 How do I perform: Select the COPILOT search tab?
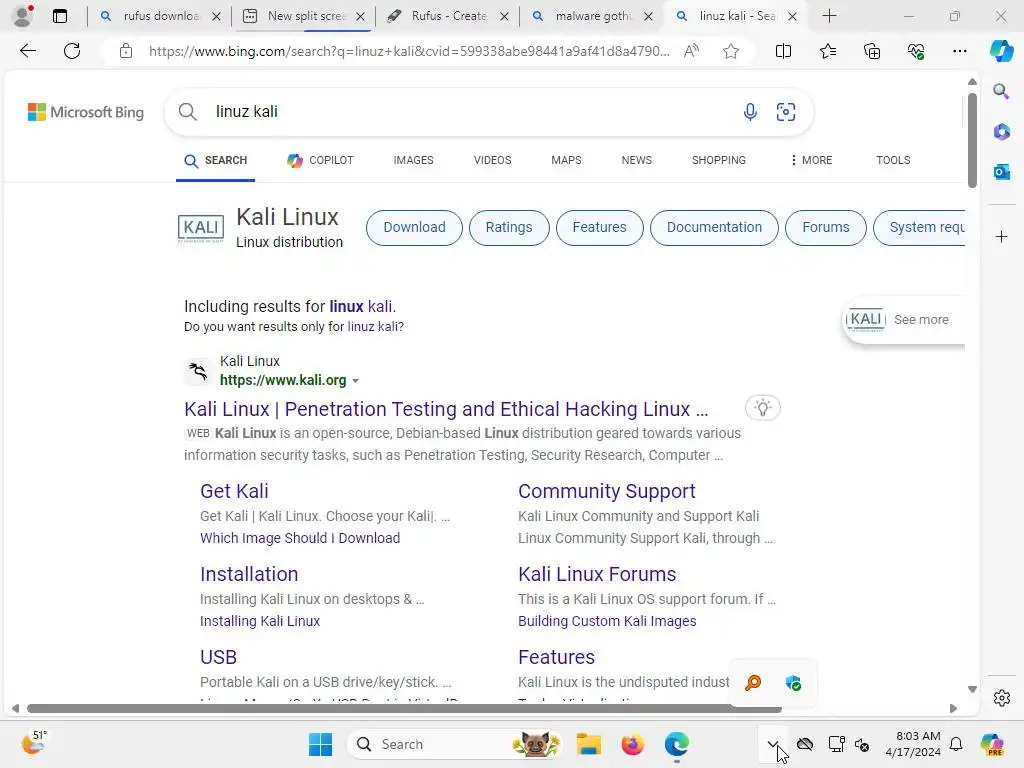coord(320,160)
